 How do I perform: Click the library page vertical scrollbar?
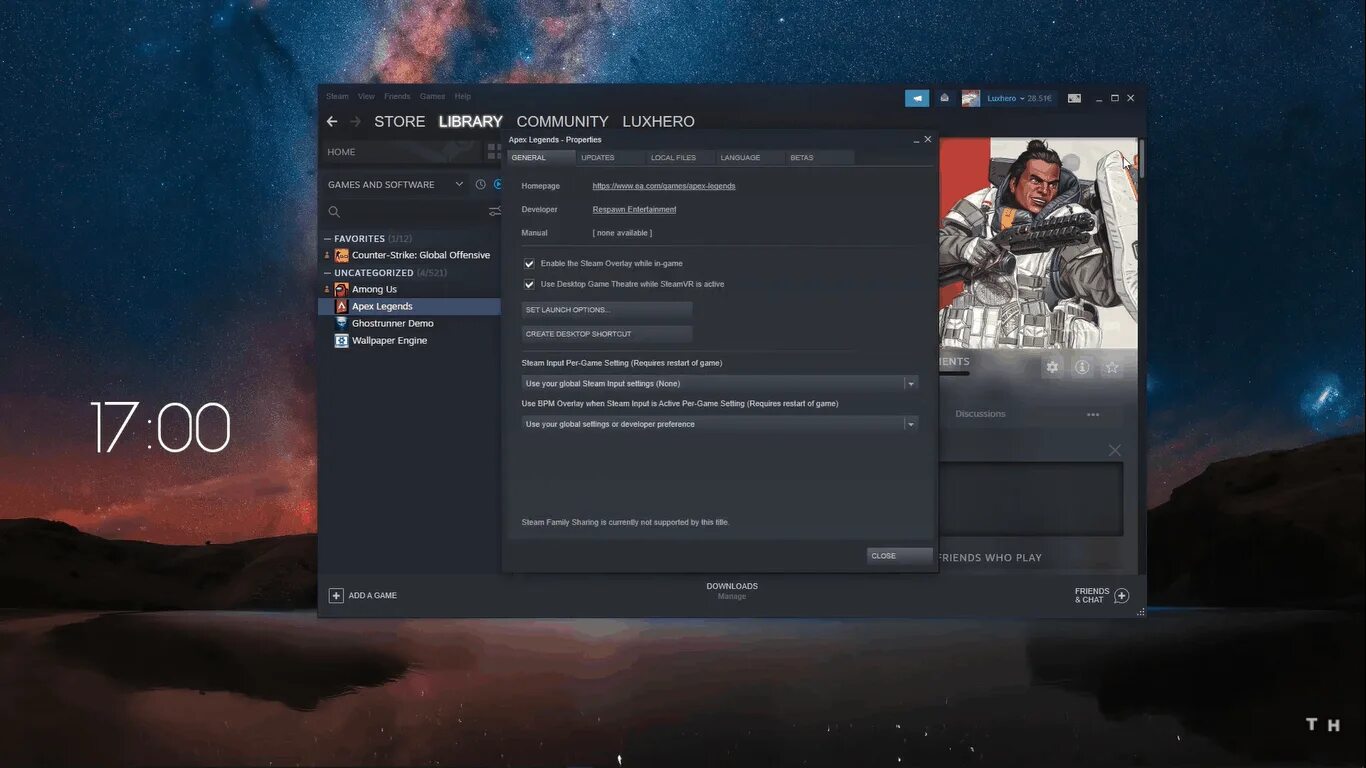(x=1141, y=158)
